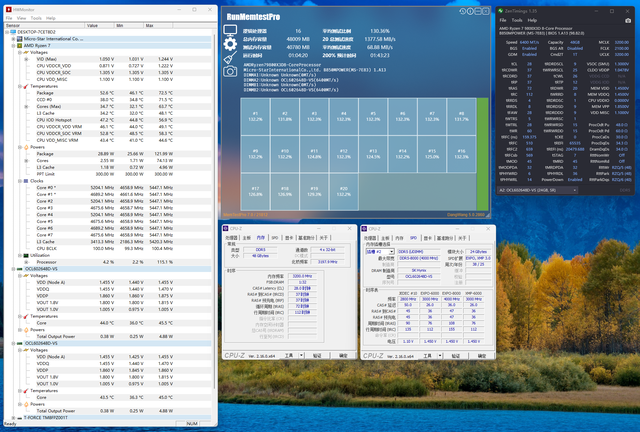Click the ZenTimings camera screenshot icon
This screenshot has height=432, width=640.
click(629, 19)
